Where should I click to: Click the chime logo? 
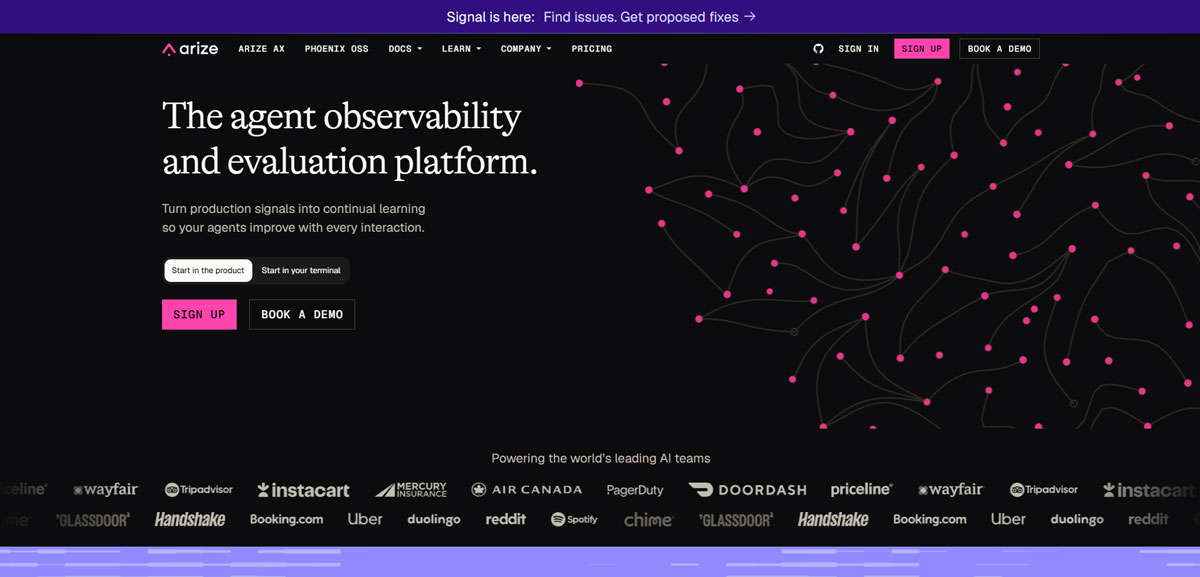649,520
